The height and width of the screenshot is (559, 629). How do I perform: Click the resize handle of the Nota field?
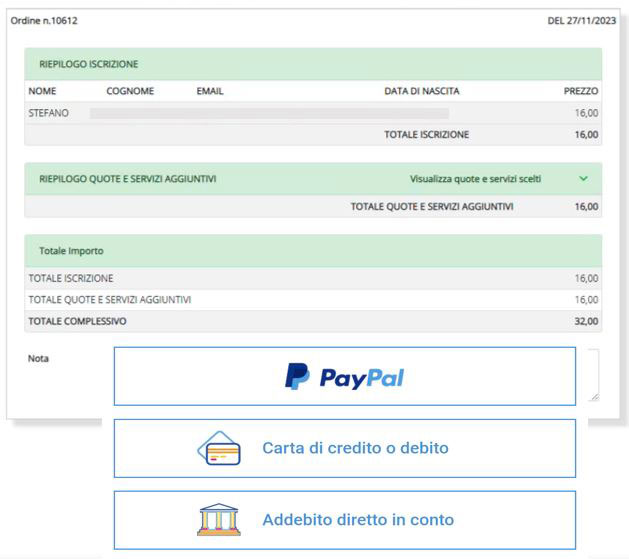[x=595, y=397]
